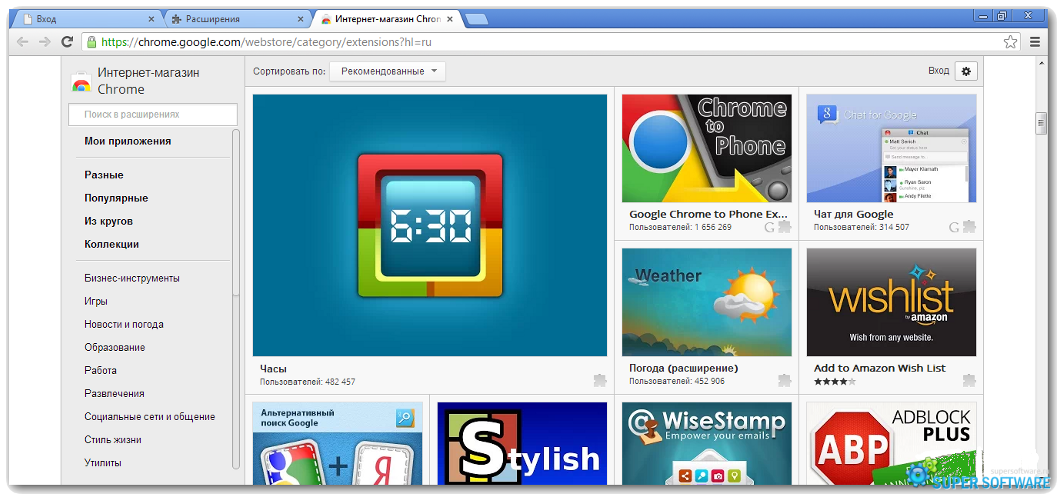Open Мои приложения in the sidebar
1063x500 pixels.
[x=127, y=141]
